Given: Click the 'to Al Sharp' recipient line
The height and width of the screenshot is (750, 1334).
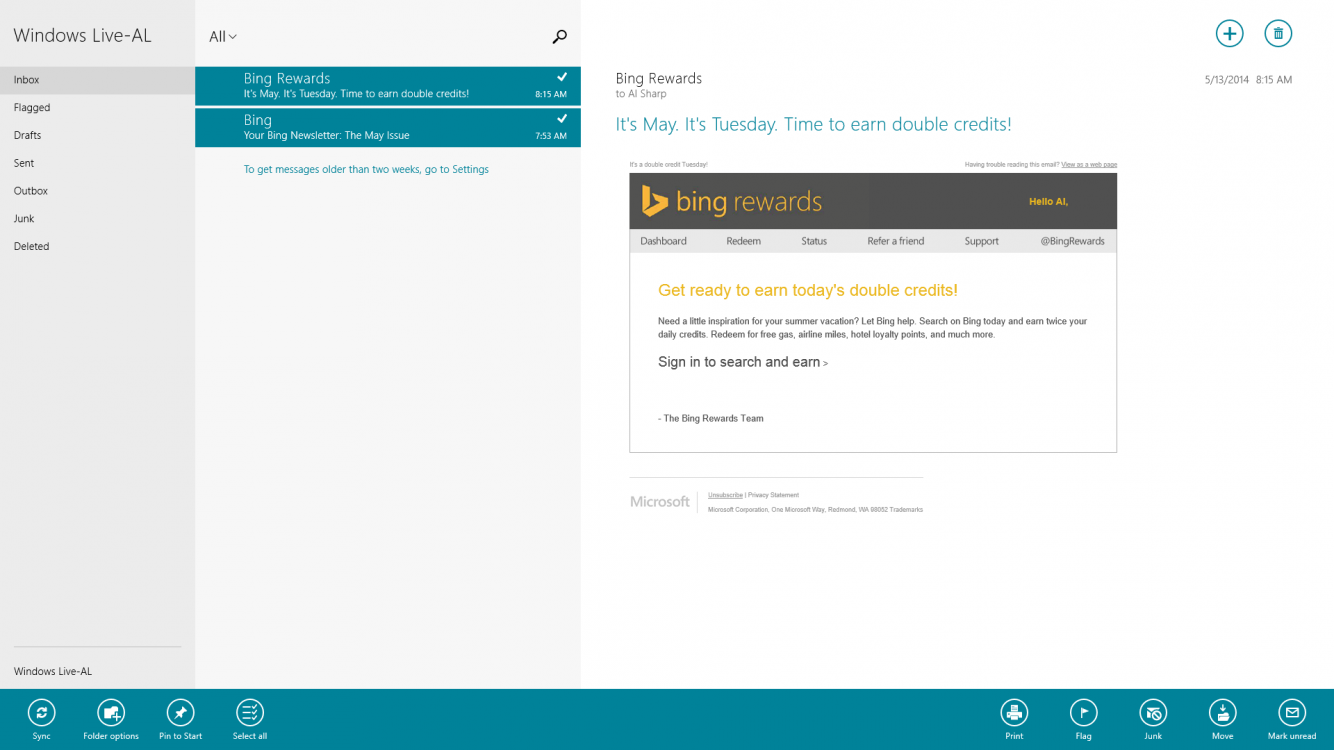Looking at the screenshot, I should [x=641, y=94].
